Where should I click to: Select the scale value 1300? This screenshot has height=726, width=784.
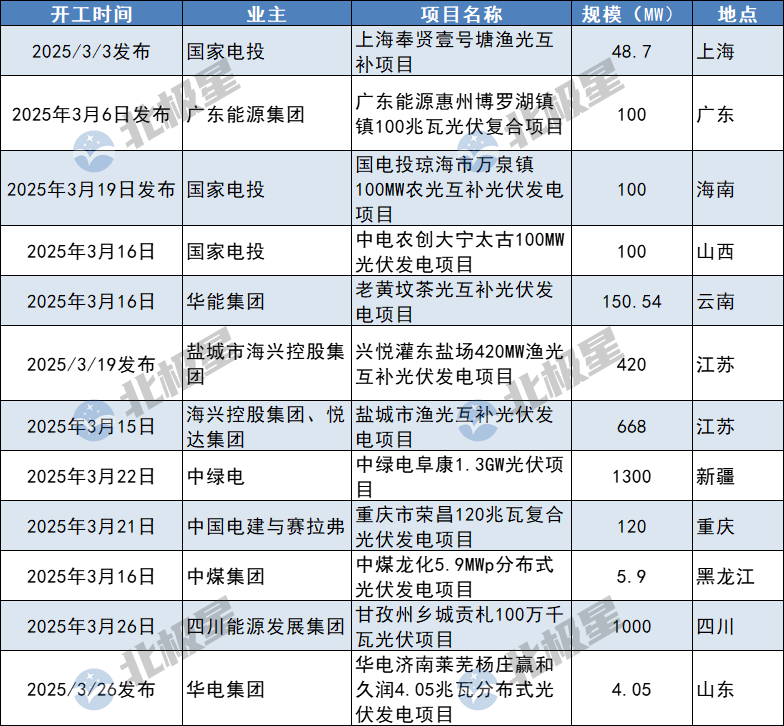(632, 476)
